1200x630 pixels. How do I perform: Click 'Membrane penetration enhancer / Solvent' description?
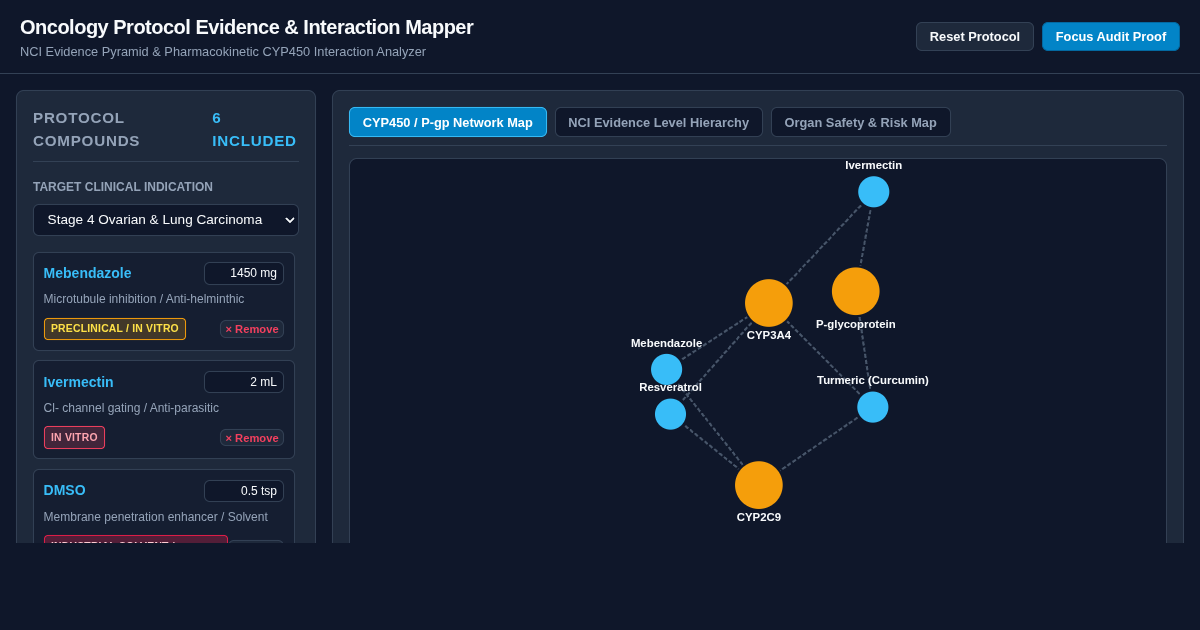tap(156, 517)
